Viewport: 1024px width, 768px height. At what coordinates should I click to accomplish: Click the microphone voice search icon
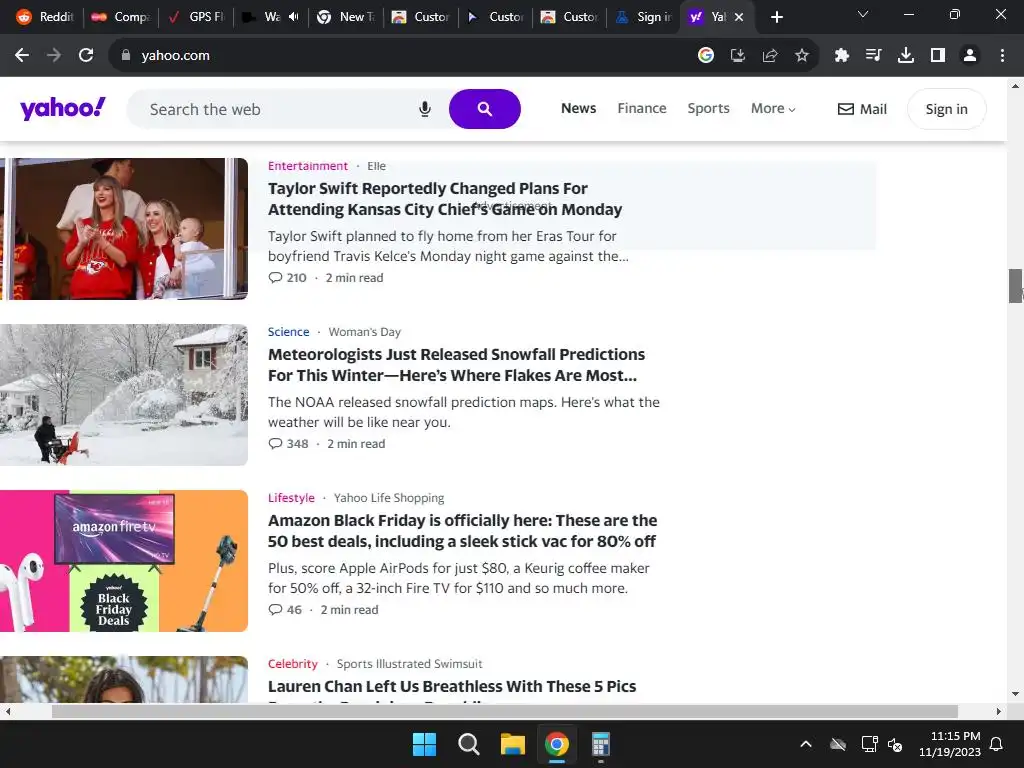pyautogui.click(x=424, y=109)
